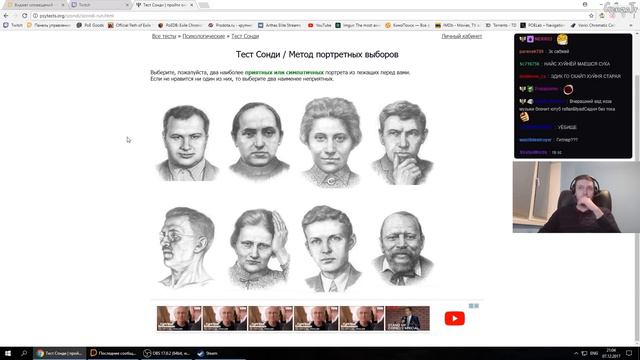This screenshot has width=640, height=360.
Task: Click the browser back arrow
Action: (x=6, y=16)
